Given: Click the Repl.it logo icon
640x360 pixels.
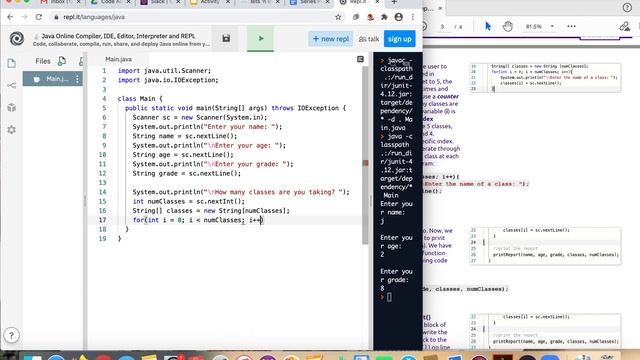Looking at the screenshot, I should pyautogui.click(x=17, y=39).
